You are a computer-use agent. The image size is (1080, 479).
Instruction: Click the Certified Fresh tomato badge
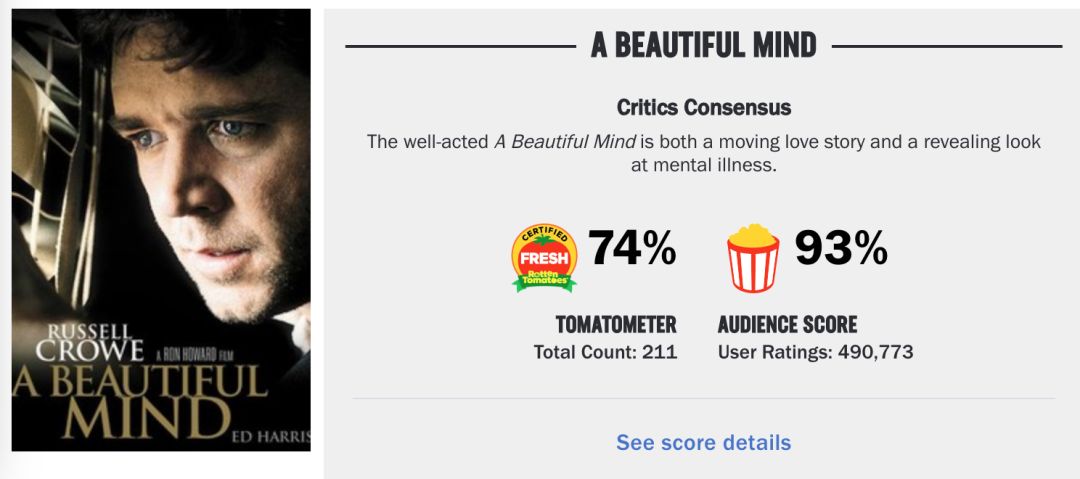tap(544, 258)
